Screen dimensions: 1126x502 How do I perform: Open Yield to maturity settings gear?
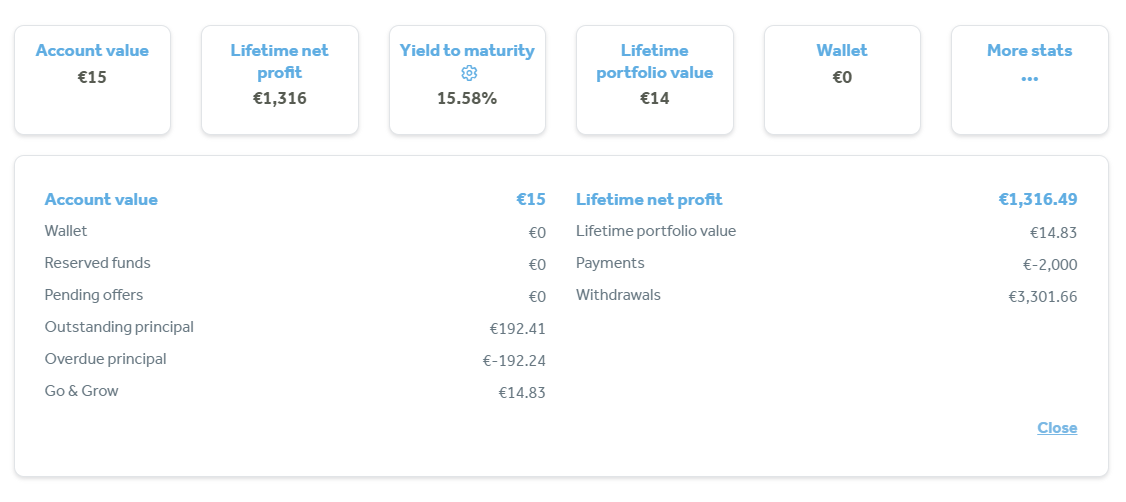[x=468, y=73]
